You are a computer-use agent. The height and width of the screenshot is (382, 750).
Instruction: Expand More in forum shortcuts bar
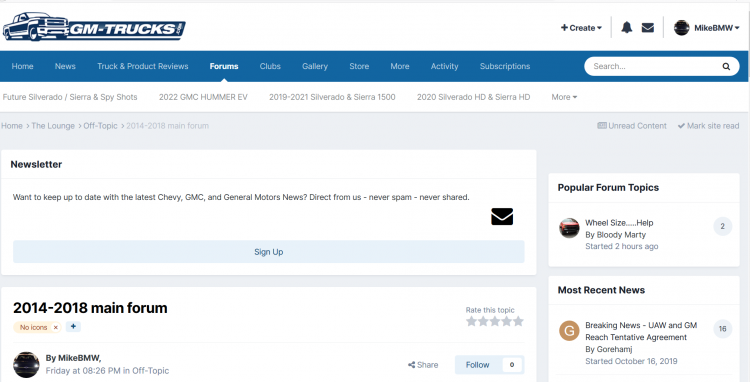tap(564, 97)
